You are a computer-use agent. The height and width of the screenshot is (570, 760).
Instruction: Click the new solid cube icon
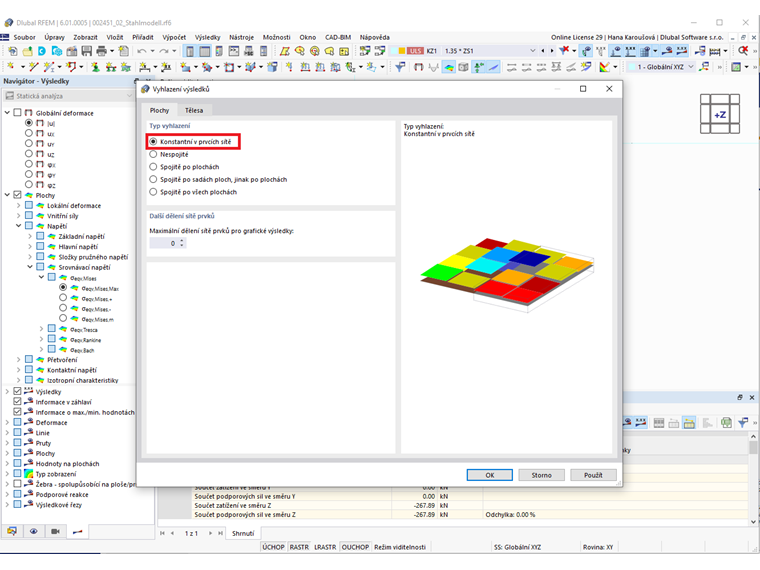click(272, 67)
